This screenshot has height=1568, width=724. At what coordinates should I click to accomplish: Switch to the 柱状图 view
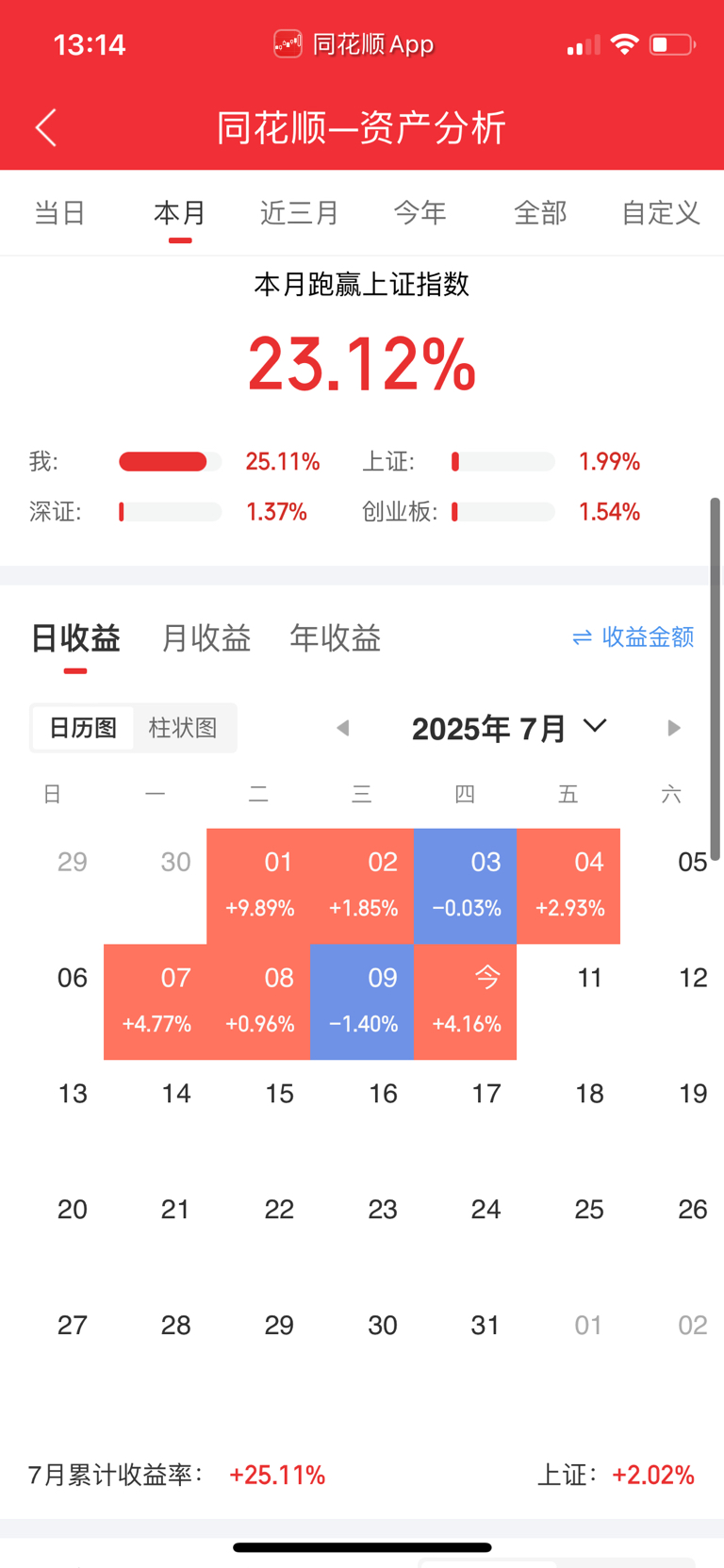(183, 728)
